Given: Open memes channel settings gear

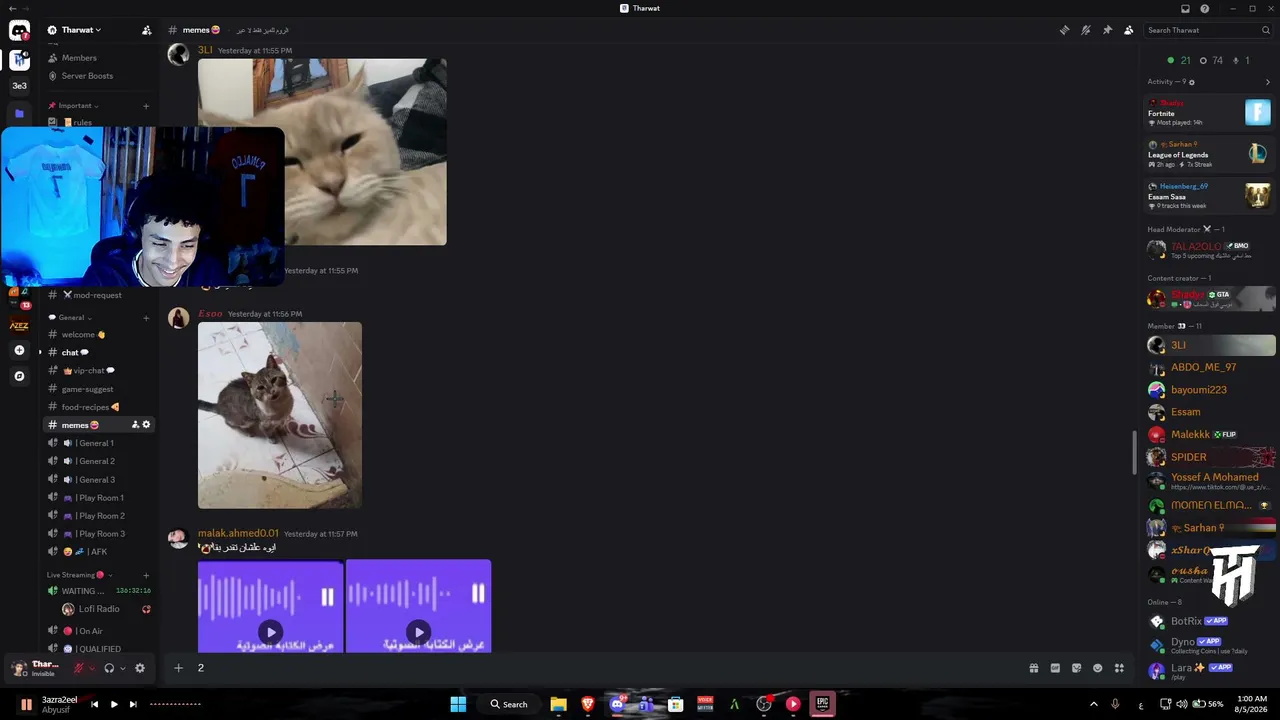Looking at the screenshot, I should (x=146, y=425).
